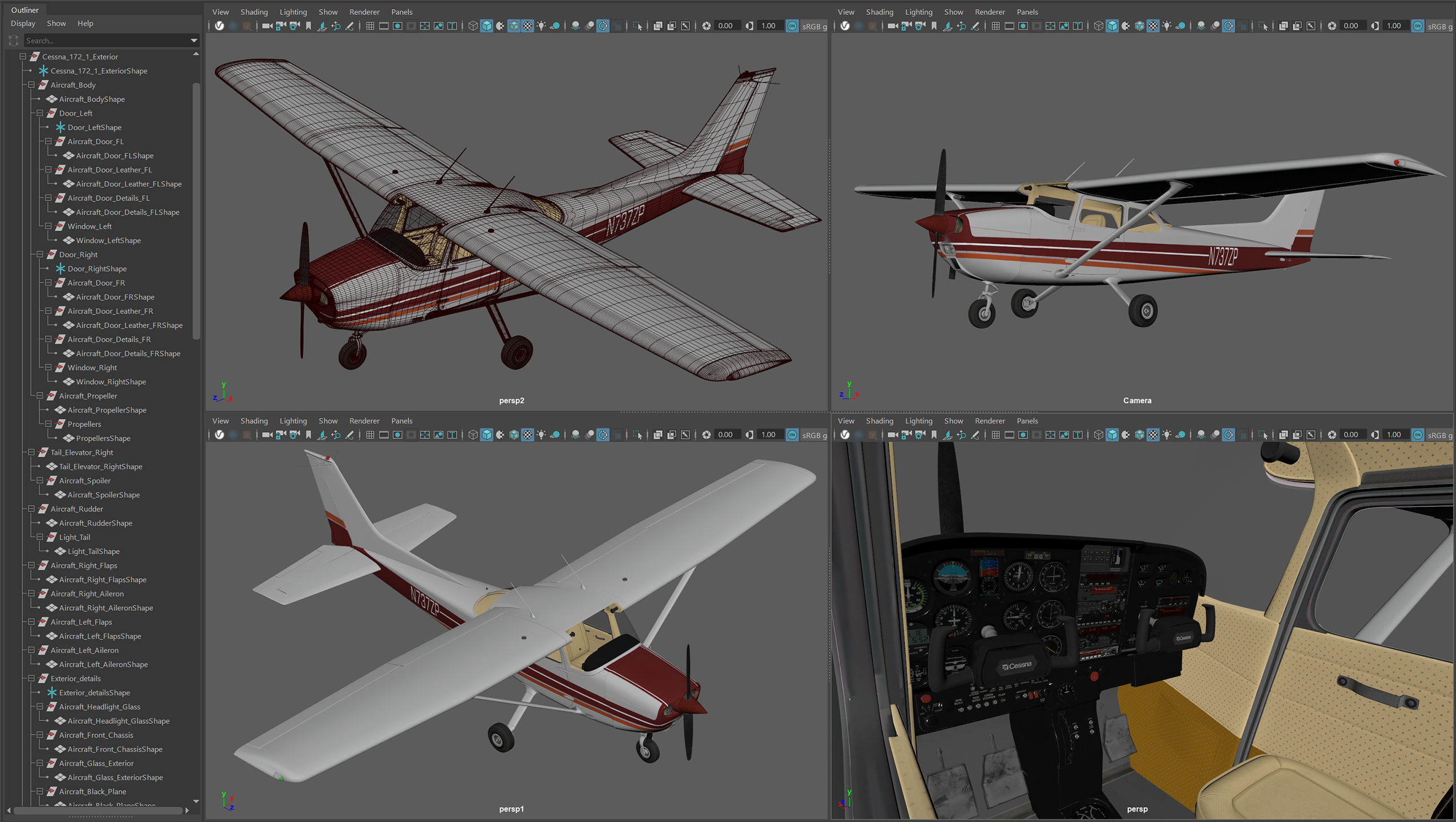This screenshot has width=1456, height=822.
Task: Open the Outliner search filter dropdown arrow
Action: point(193,41)
